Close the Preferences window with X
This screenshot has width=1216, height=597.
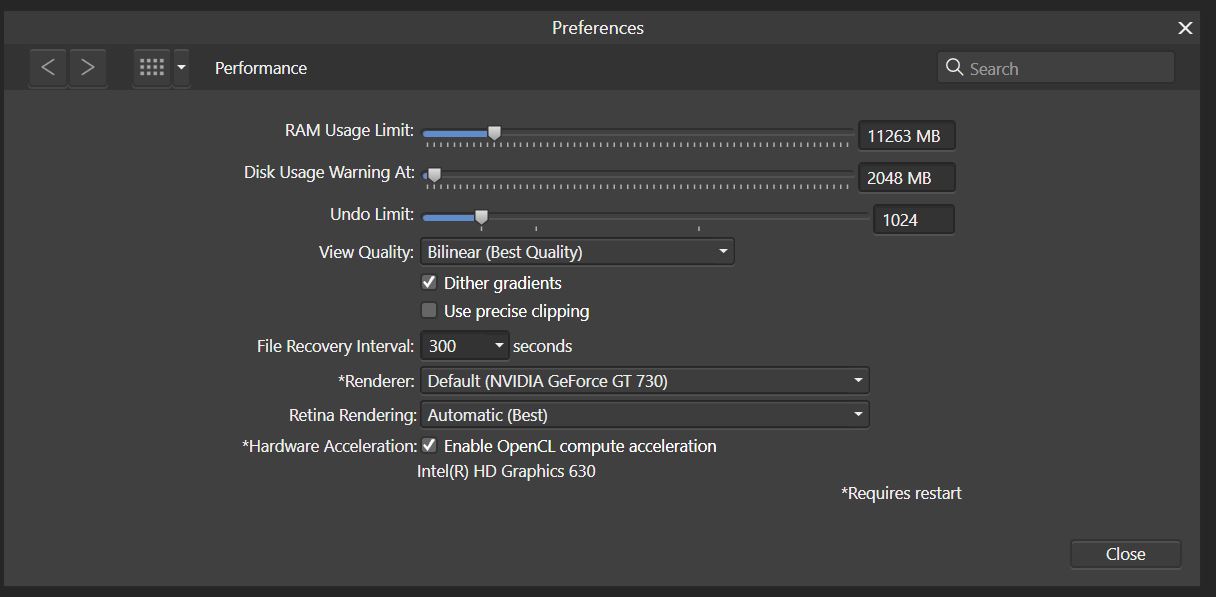pos(1185,28)
